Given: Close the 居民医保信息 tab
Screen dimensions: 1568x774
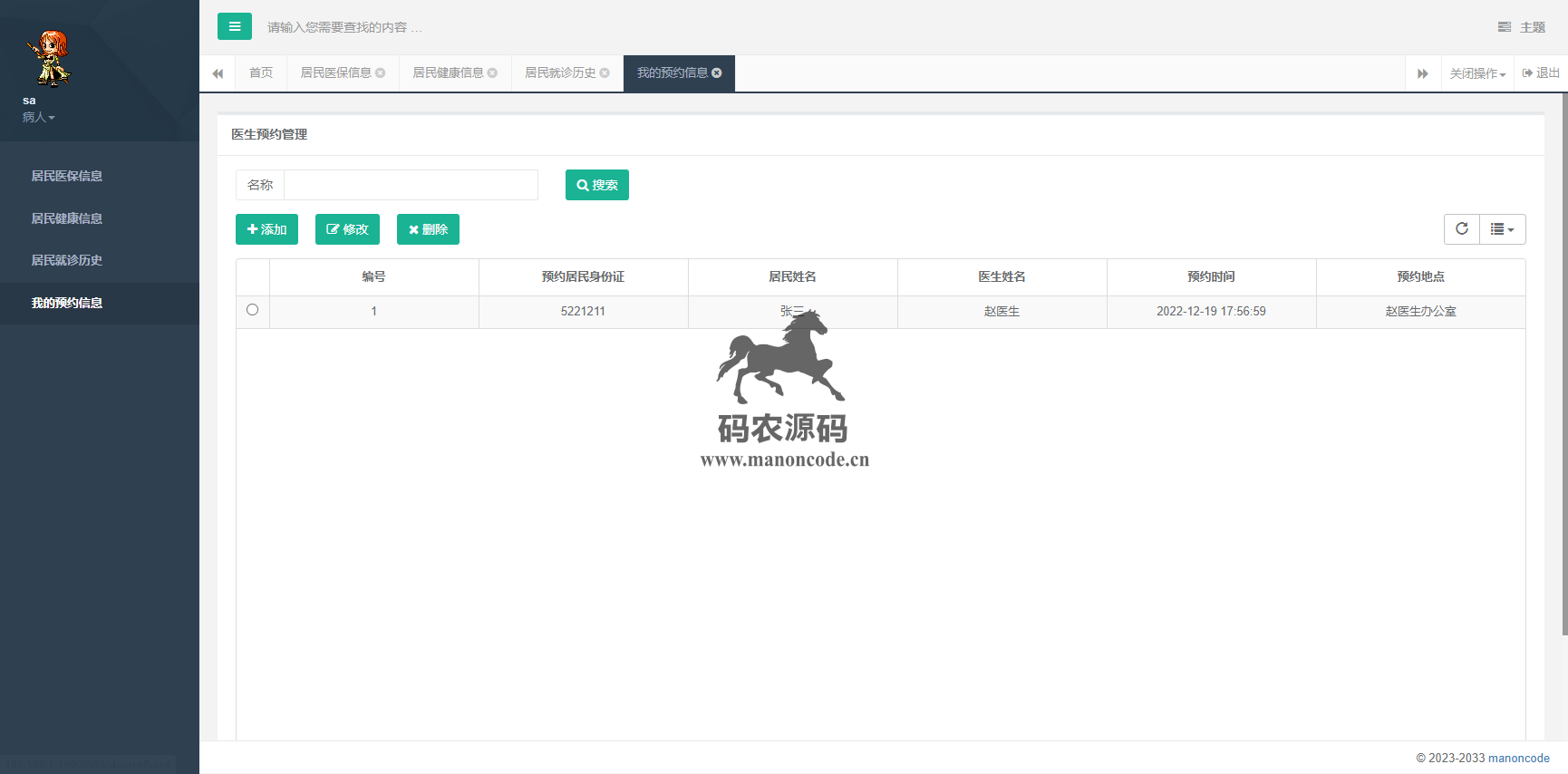Looking at the screenshot, I should click(x=381, y=73).
